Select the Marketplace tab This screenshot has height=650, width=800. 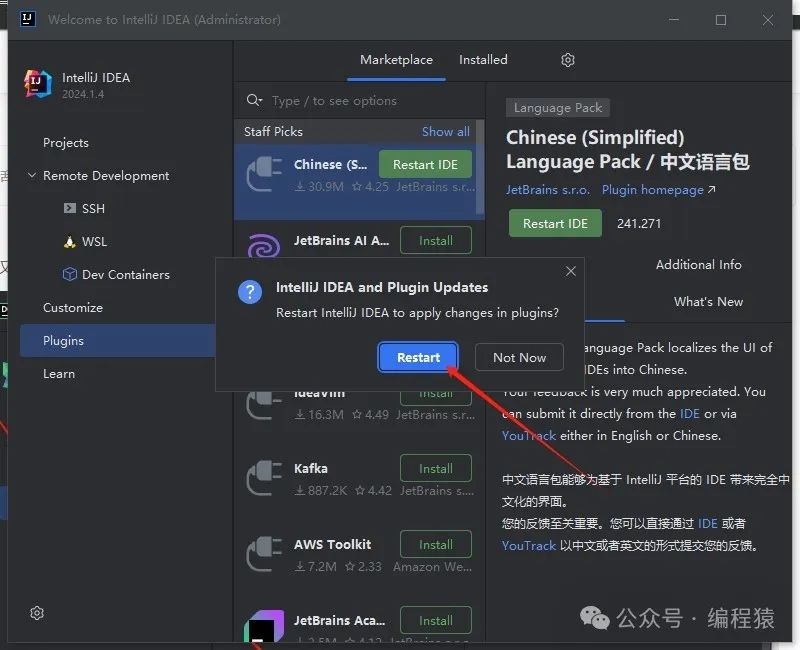click(x=396, y=60)
